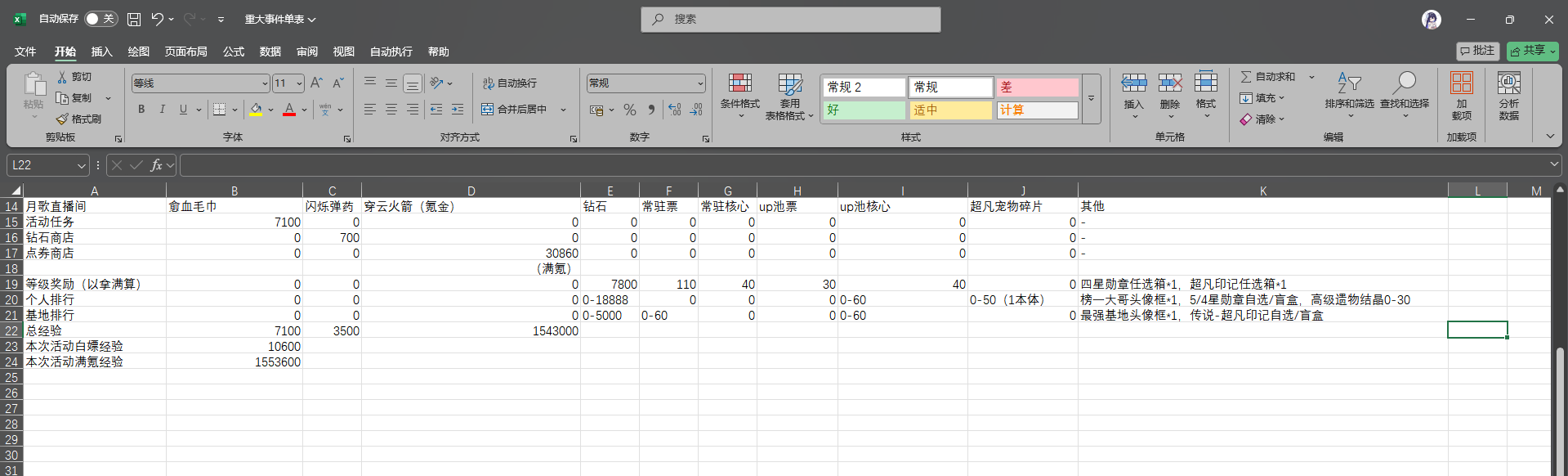This screenshot has height=476, width=1568.
Task: Open Analyze Data (分析数据)
Action: tap(1508, 96)
